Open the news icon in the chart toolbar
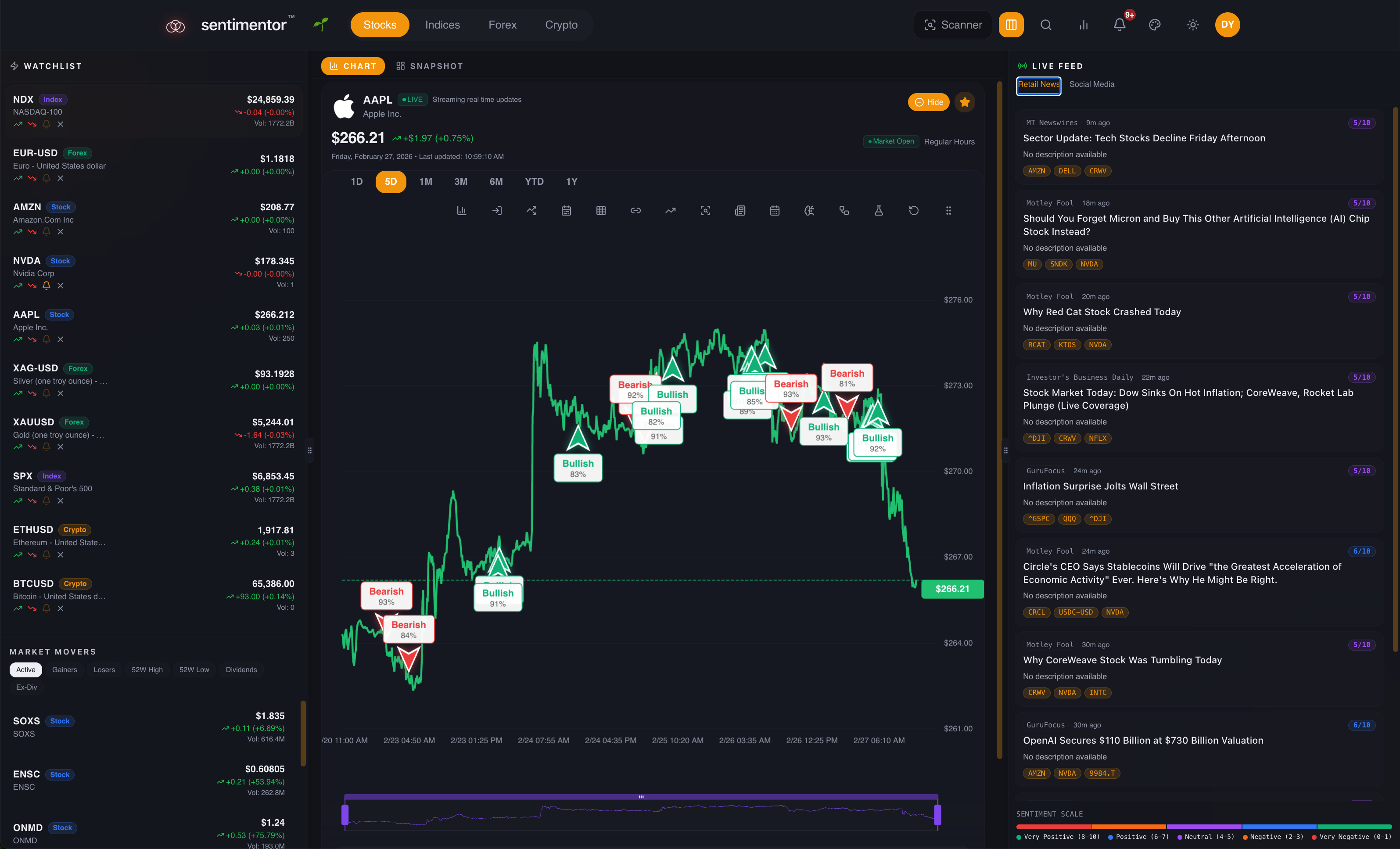This screenshot has width=1400, height=849. pos(740,210)
